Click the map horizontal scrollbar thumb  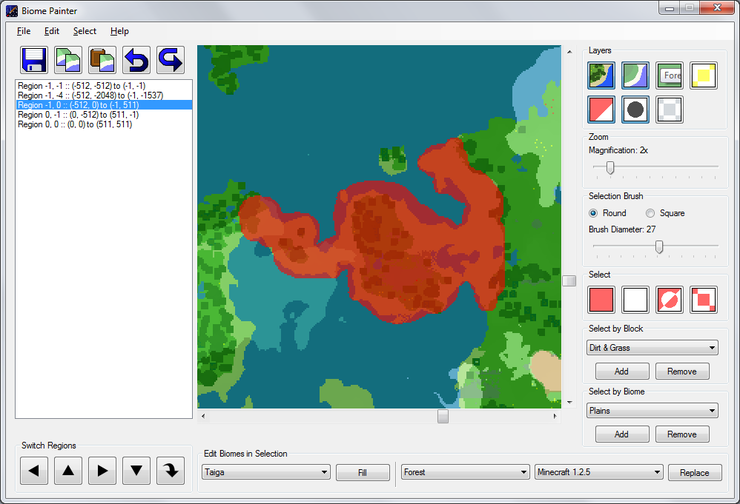(x=443, y=416)
